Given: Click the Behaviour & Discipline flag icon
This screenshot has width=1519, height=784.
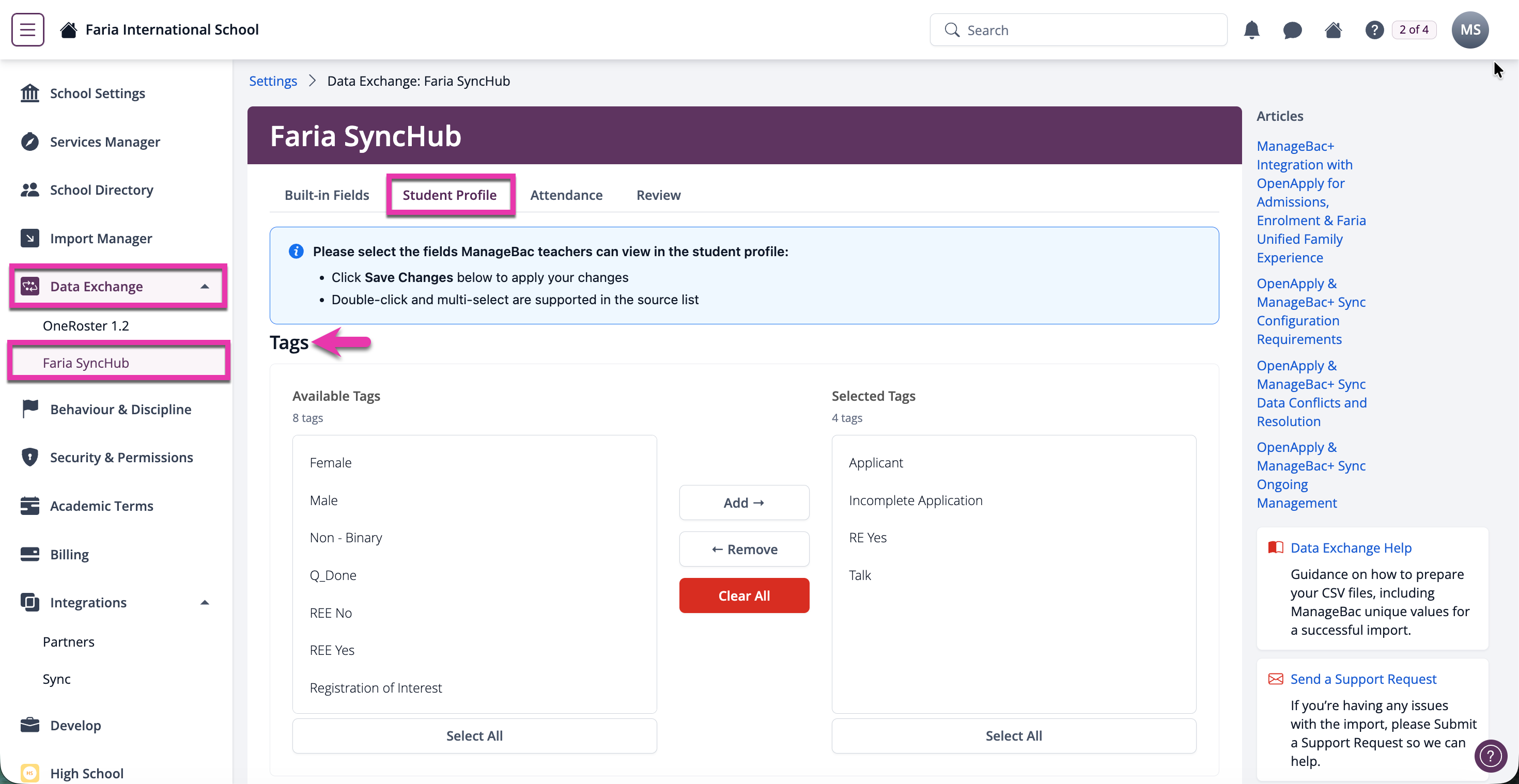Looking at the screenshot, I should tap(29, 409).
